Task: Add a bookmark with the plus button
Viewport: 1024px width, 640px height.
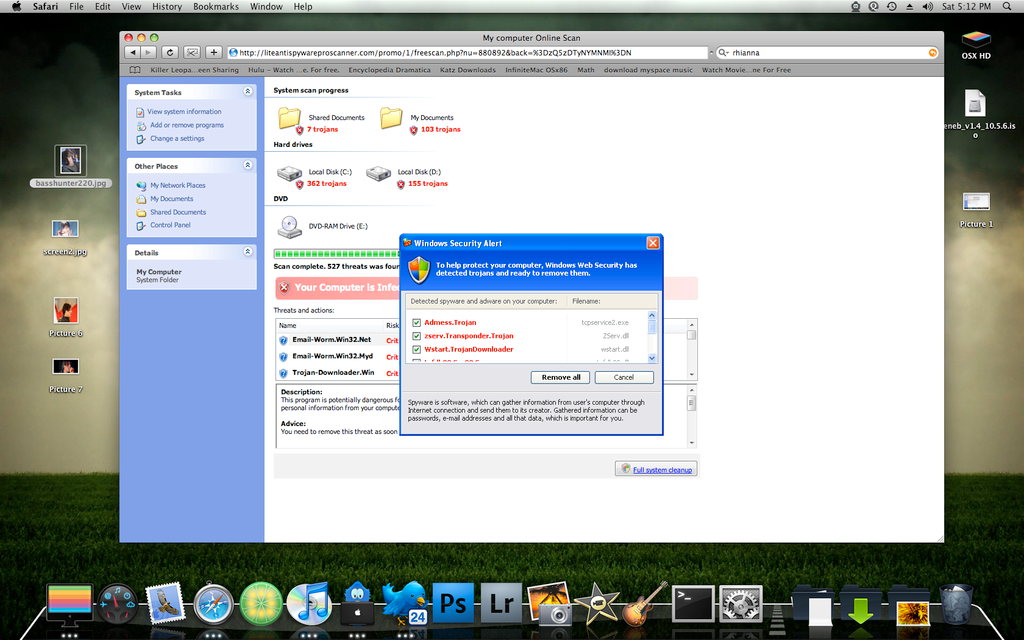Action: [x=214, y=52]
